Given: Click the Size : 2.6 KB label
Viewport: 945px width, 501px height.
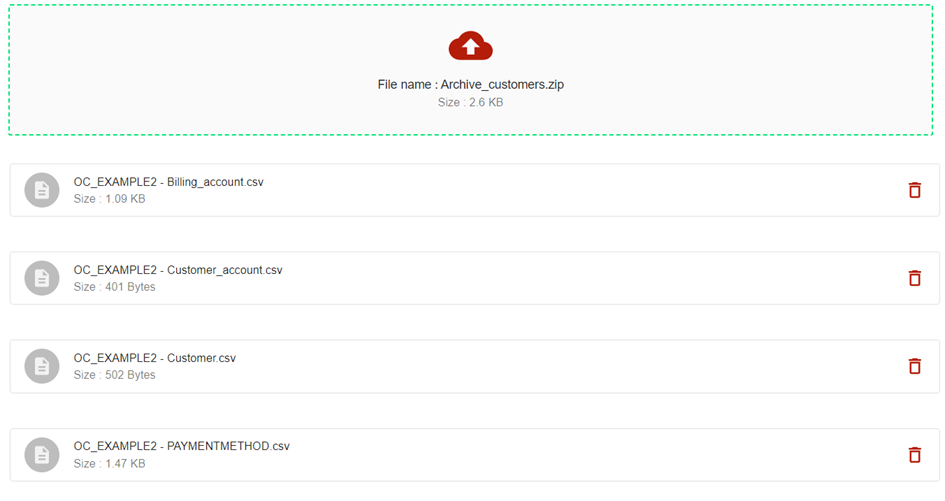Looking at the screenshot, I should [470, 103].
